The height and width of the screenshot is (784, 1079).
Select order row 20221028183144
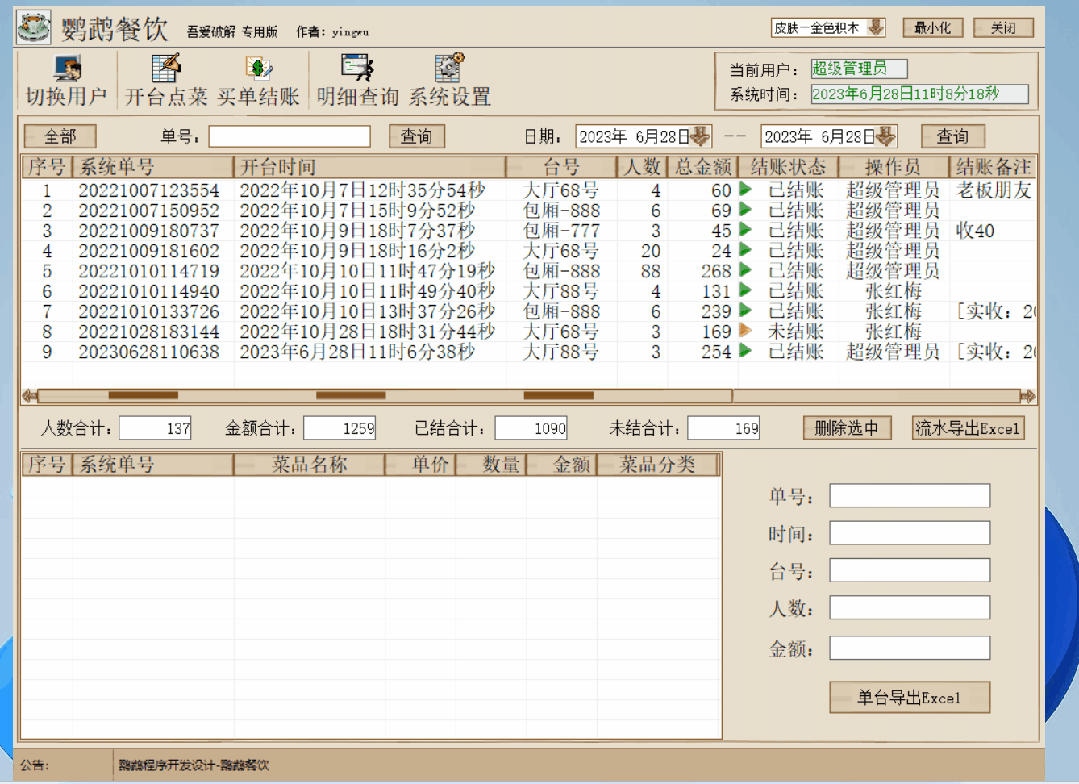click(528, 331)
